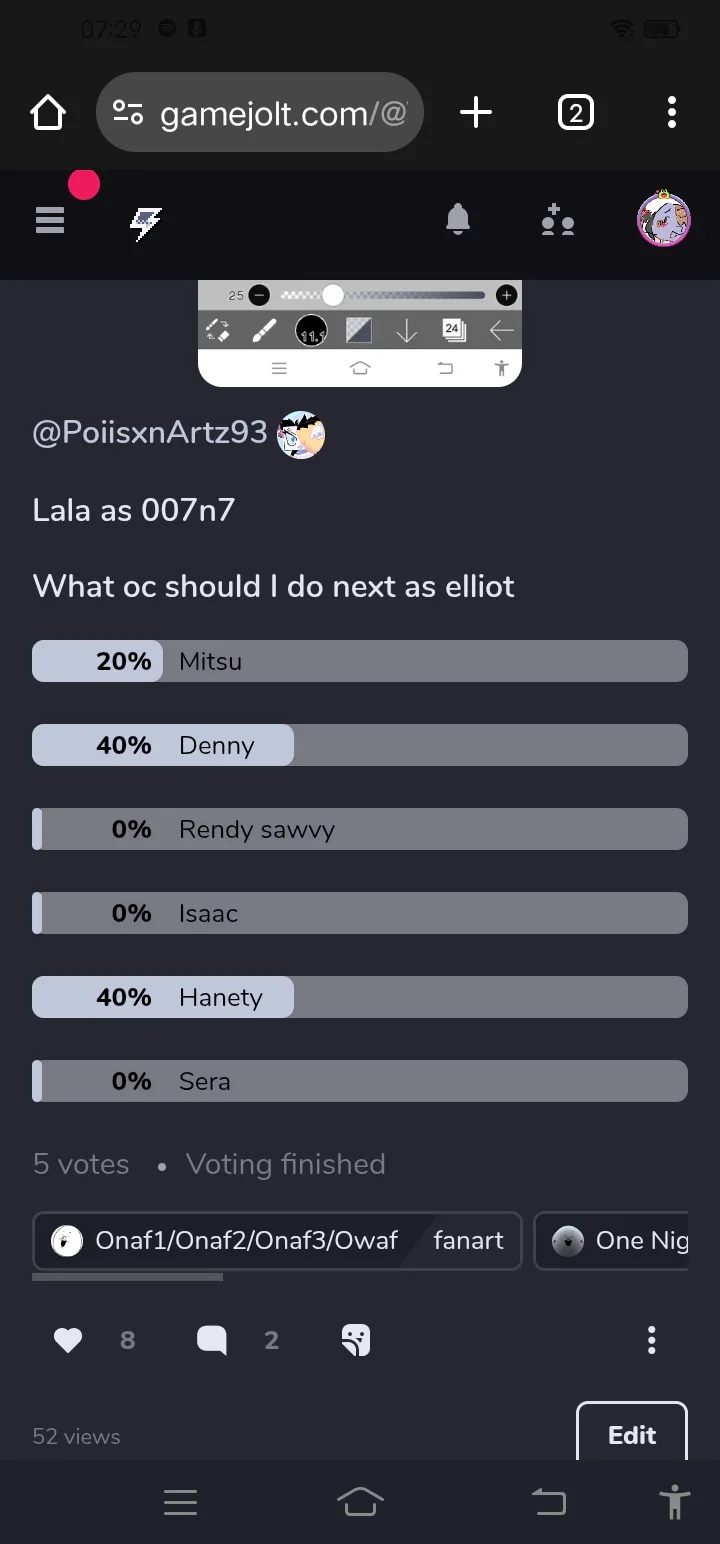Like the post with the heart icon
This screenshot has height=1544, width=720.
coord(68,1340)
